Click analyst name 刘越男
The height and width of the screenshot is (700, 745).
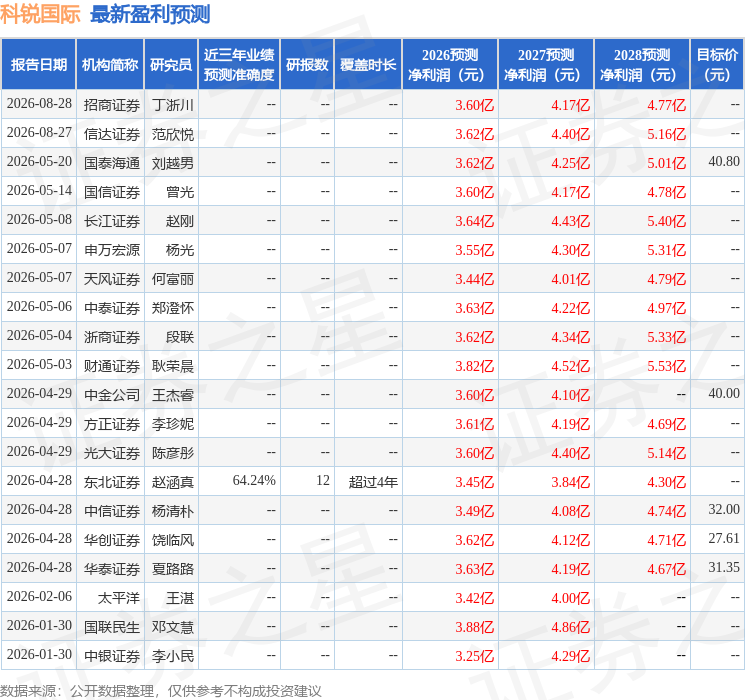pyautogui.click(x=172, y=163)
